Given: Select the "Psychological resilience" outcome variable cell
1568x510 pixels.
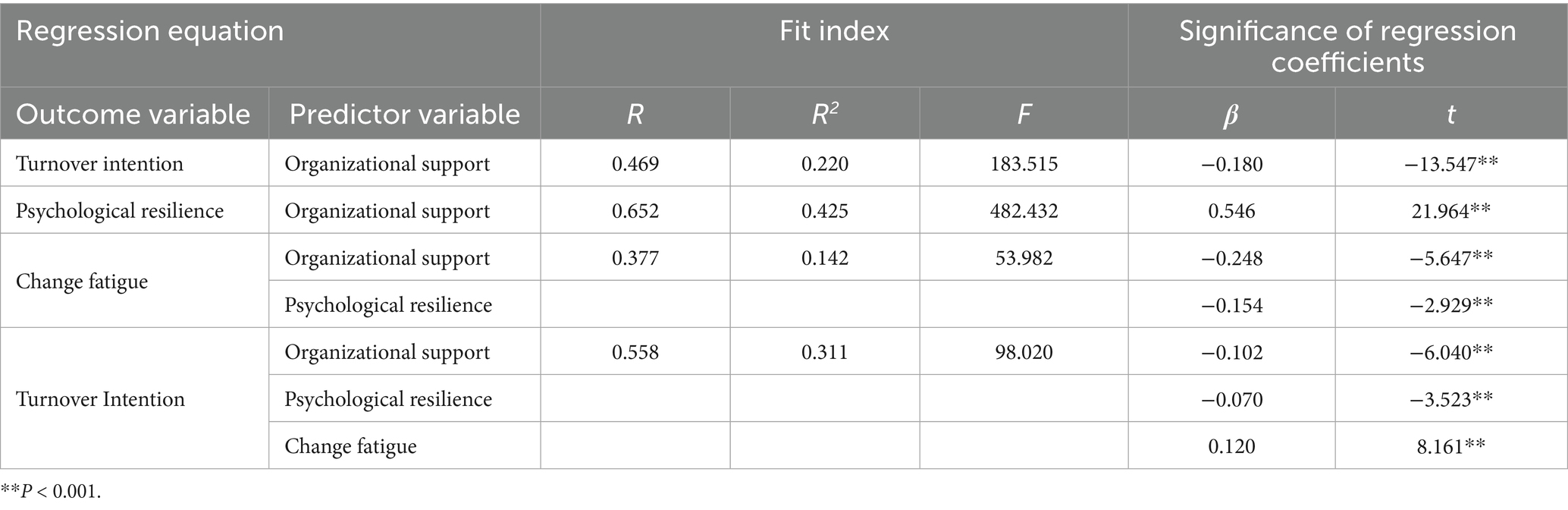Looking at the screenshot, I should coord(120,211).
